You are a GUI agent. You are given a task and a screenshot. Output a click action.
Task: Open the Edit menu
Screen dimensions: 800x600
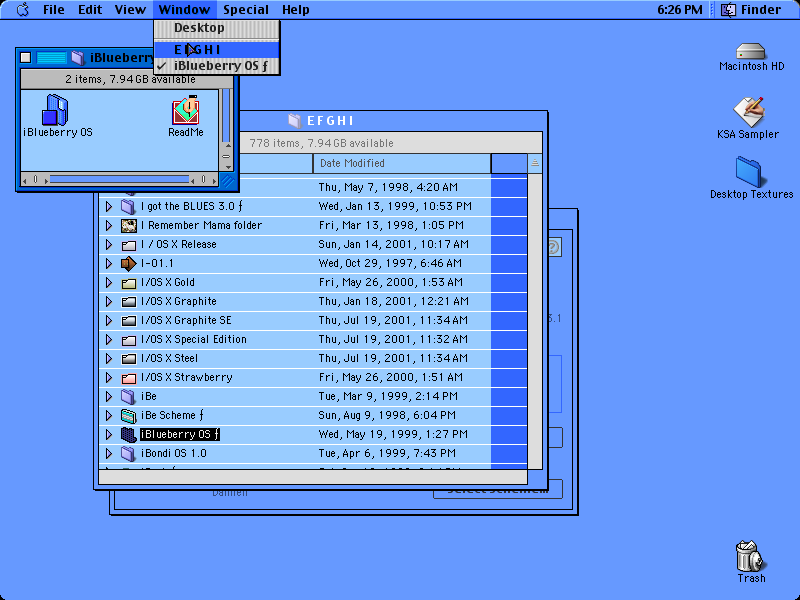coord(90,10)
